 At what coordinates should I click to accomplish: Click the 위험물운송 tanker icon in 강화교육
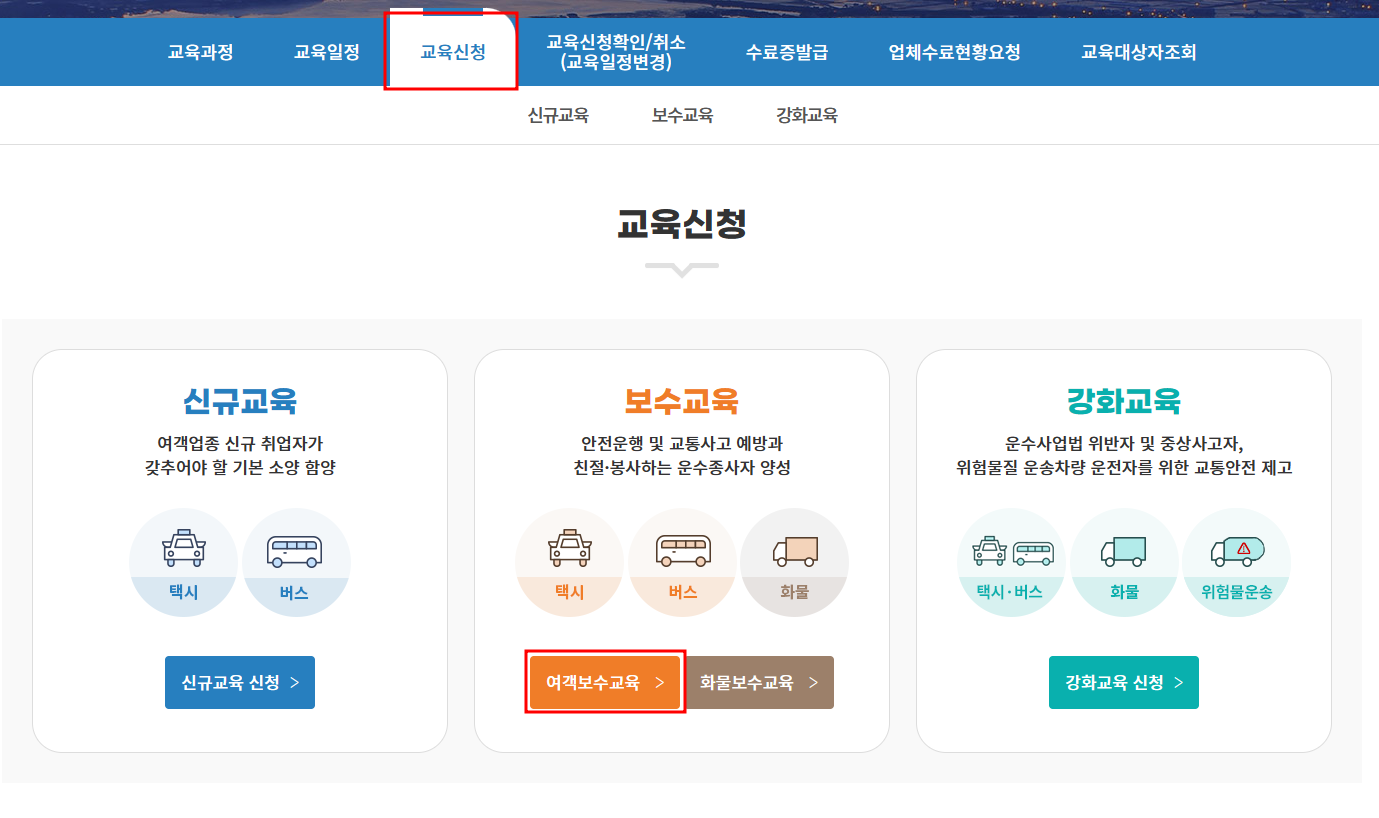1237,560
